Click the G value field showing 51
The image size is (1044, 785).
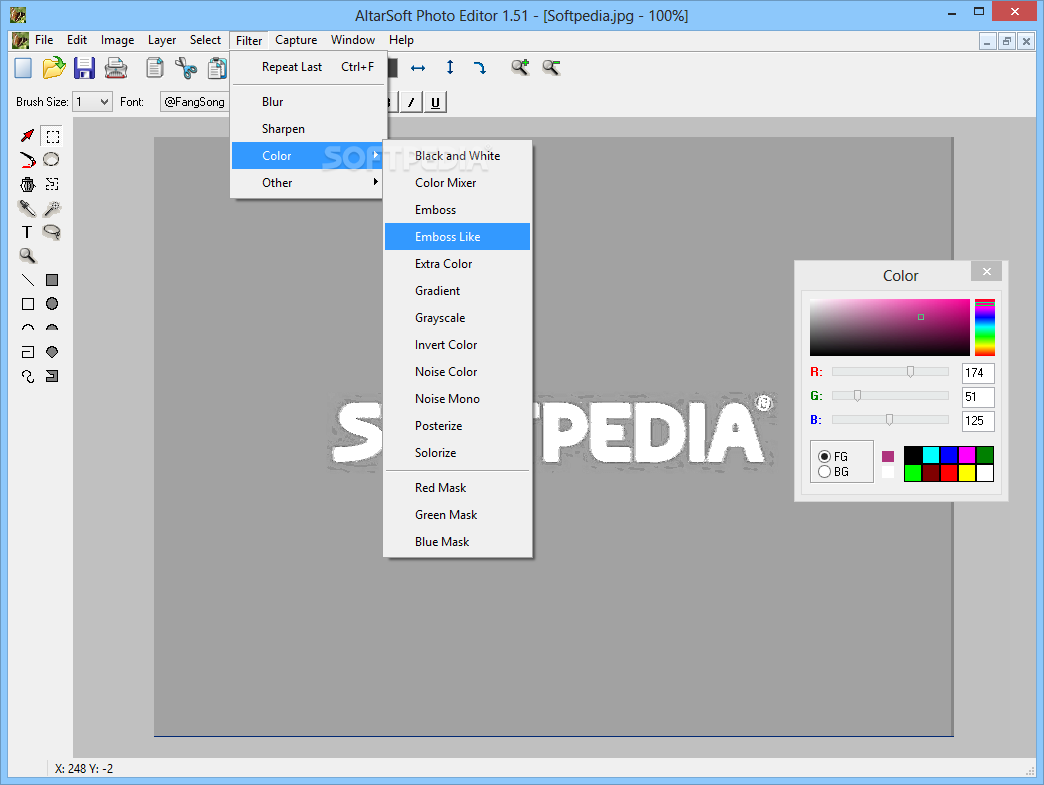(x=978, y=397)
